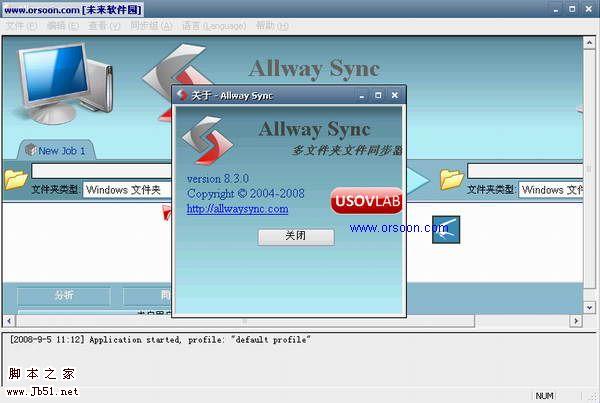Viewport: 600px width, 403px height.
Task: Click vertical scrollbar up arrow
Action: 589,42
